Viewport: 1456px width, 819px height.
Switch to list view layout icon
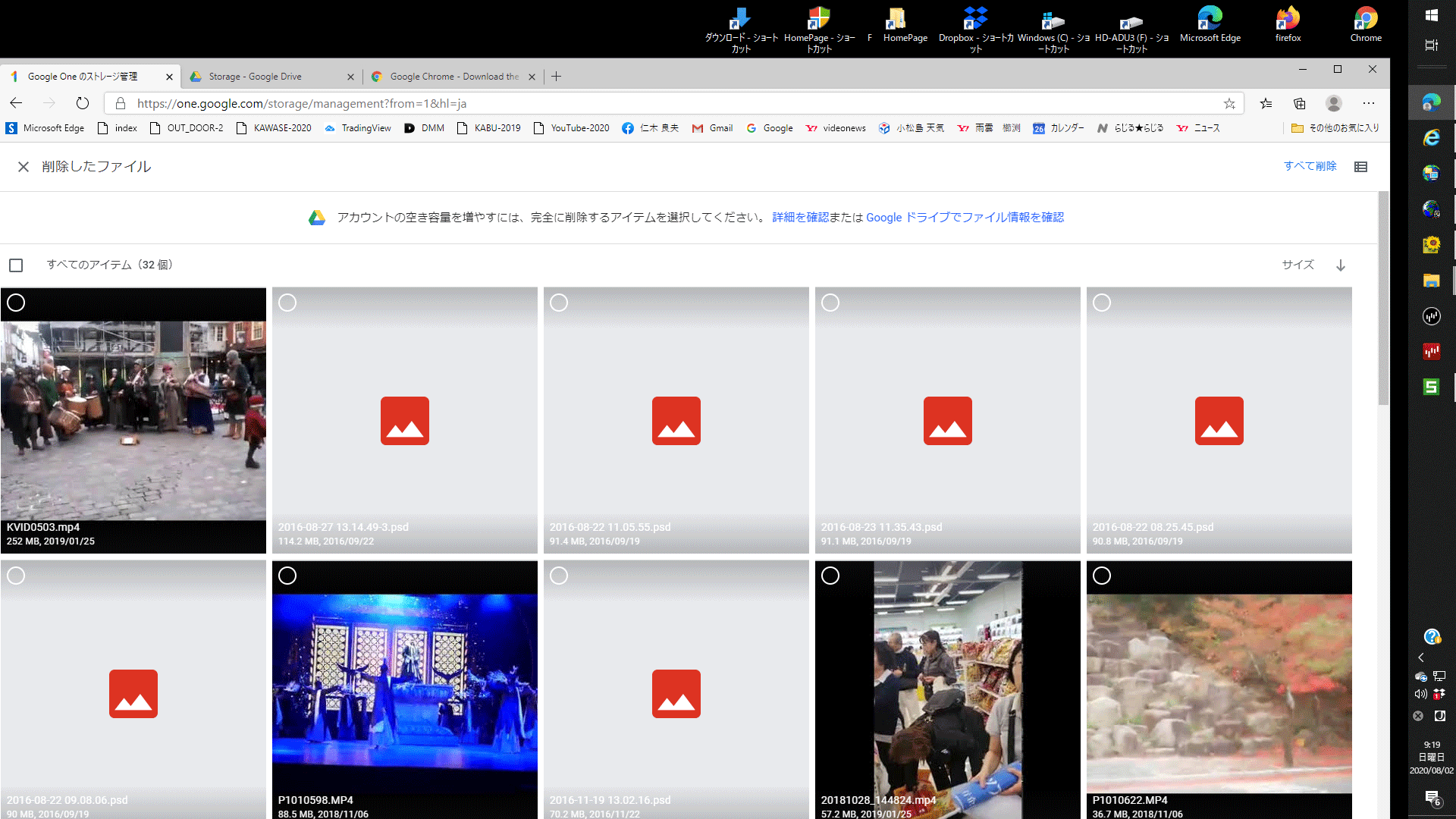[1360, 167]
